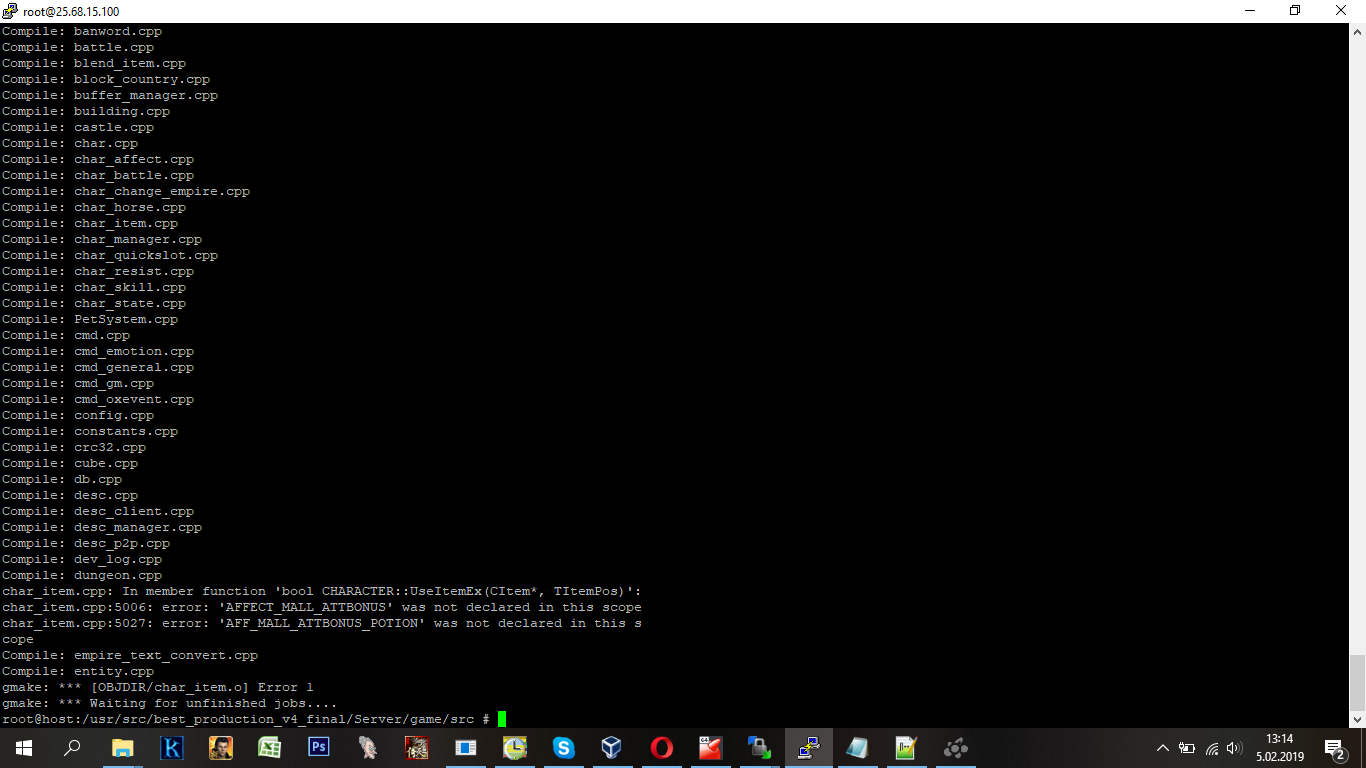
Task: Click the 'Compile: PetSystem.cpp' line
Action: click(x=90, y=319)
